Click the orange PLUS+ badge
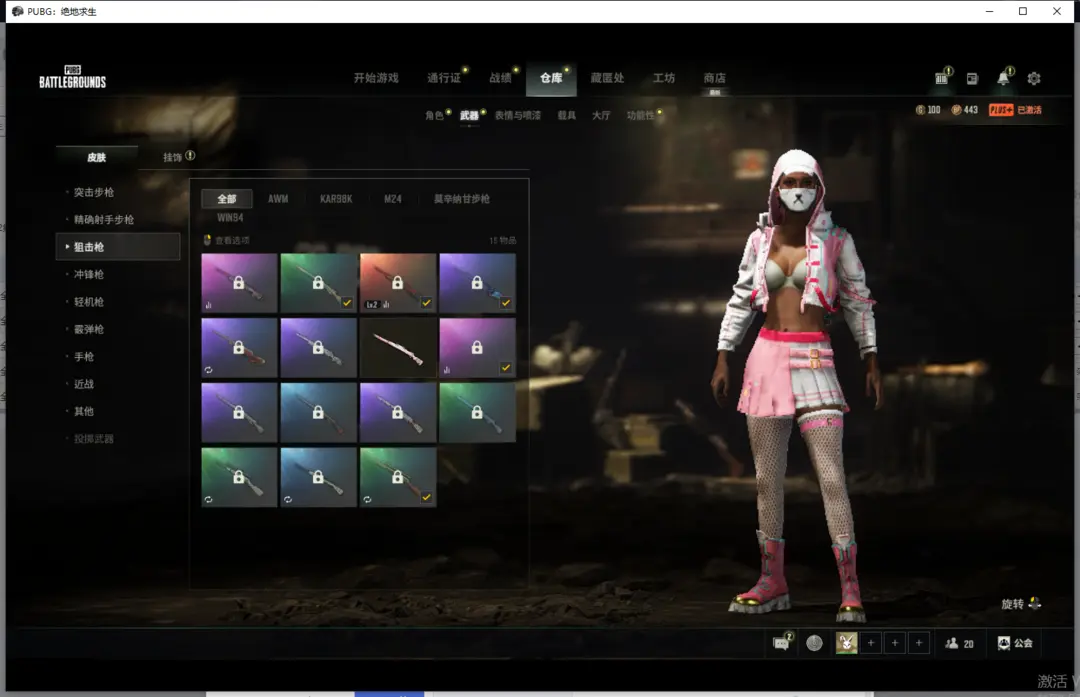 (1001, 110)
